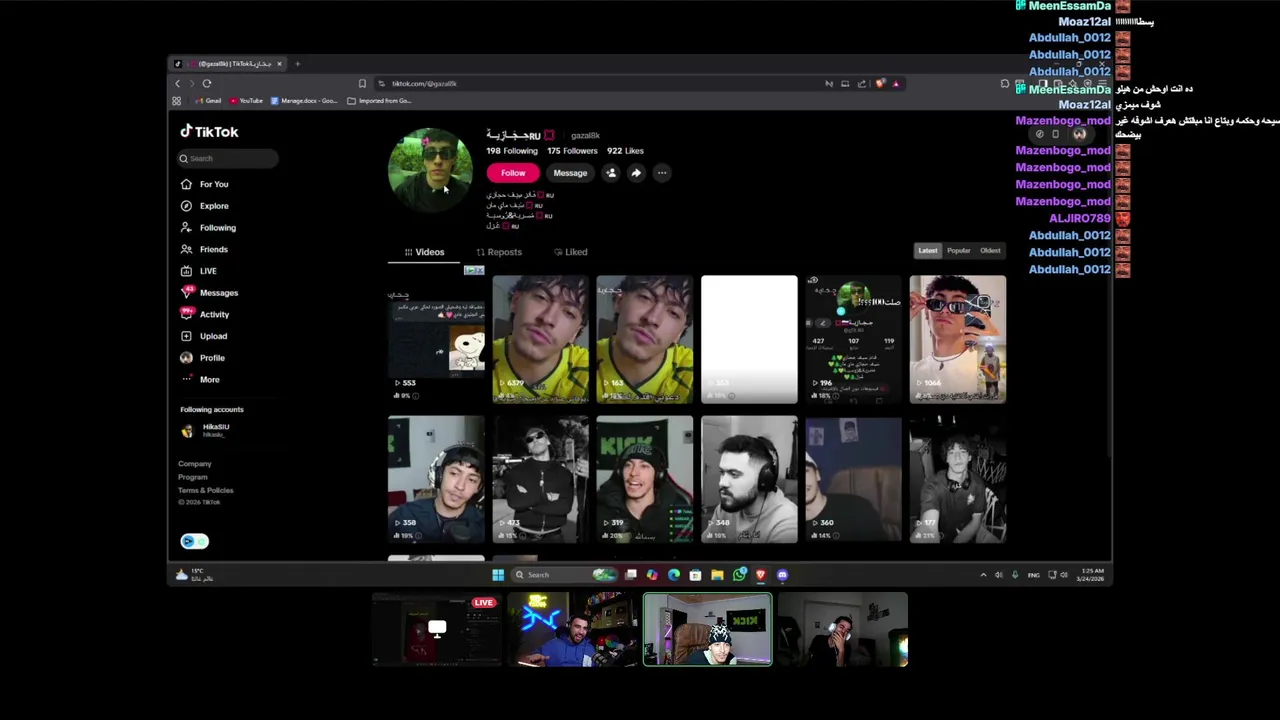Click the TikTok logo in sidebar
Image resolution: width=1280 pixels, height=720 pixels.
(x=209, y=132)
